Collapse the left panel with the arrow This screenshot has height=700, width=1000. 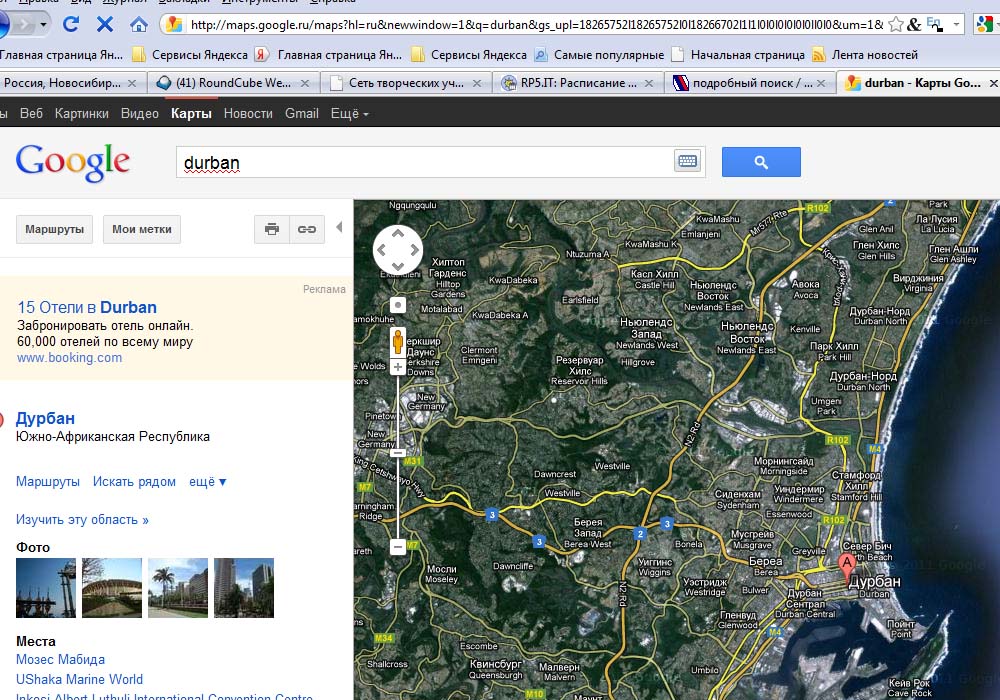[x=339, y=227]
